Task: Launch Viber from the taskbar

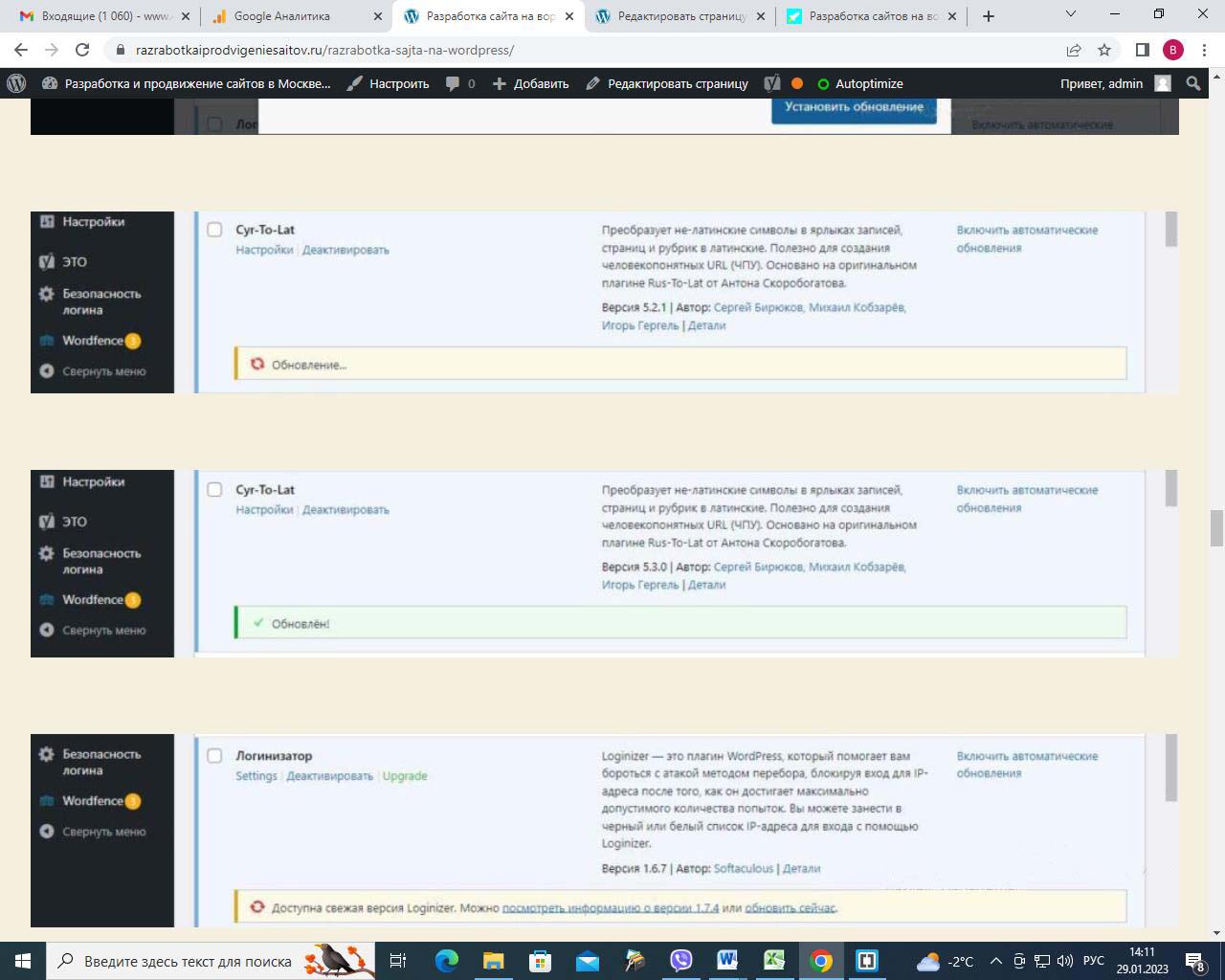Action: click(x=680, y=961)
